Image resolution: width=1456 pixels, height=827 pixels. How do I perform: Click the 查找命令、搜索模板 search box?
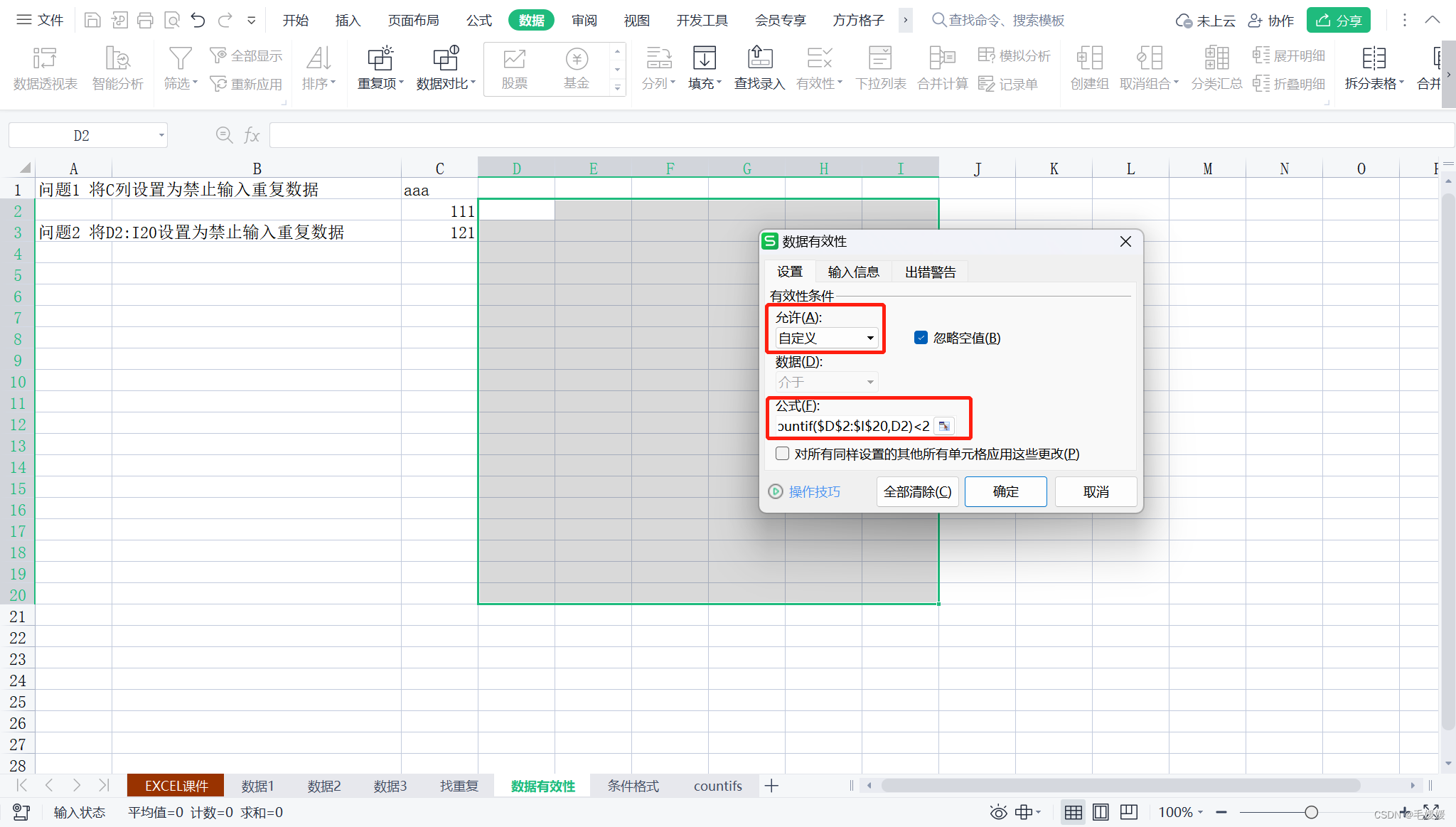click(998, 20)
